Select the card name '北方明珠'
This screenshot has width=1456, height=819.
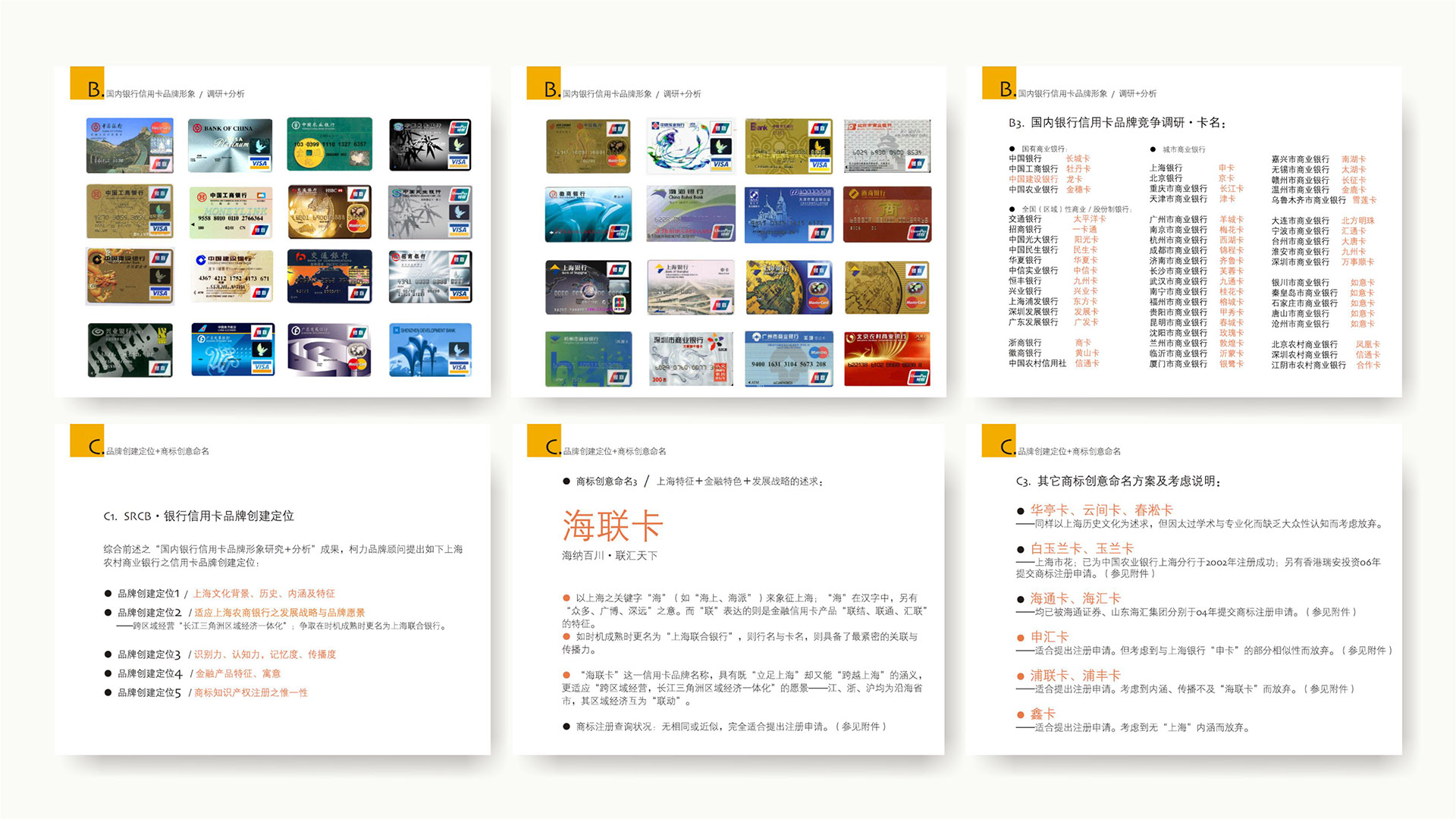(1357, 221)
